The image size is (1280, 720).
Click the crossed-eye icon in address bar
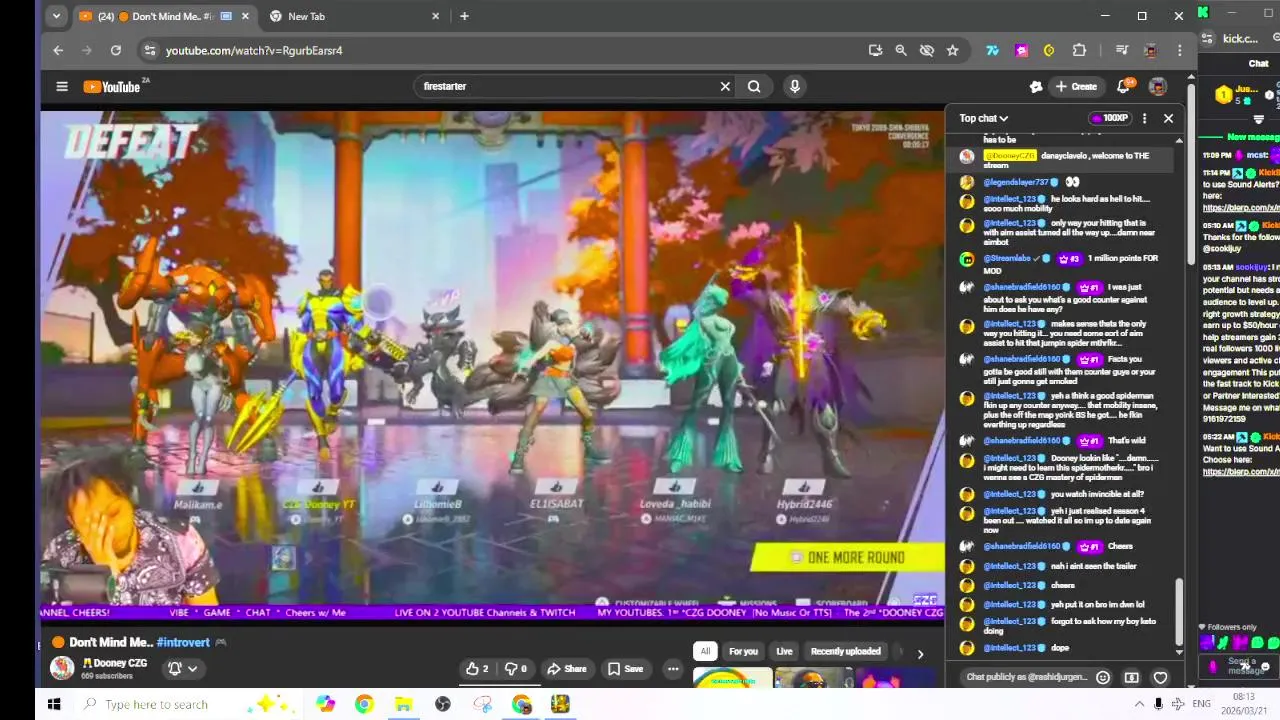pyautogui.click(x=927, y=50)
